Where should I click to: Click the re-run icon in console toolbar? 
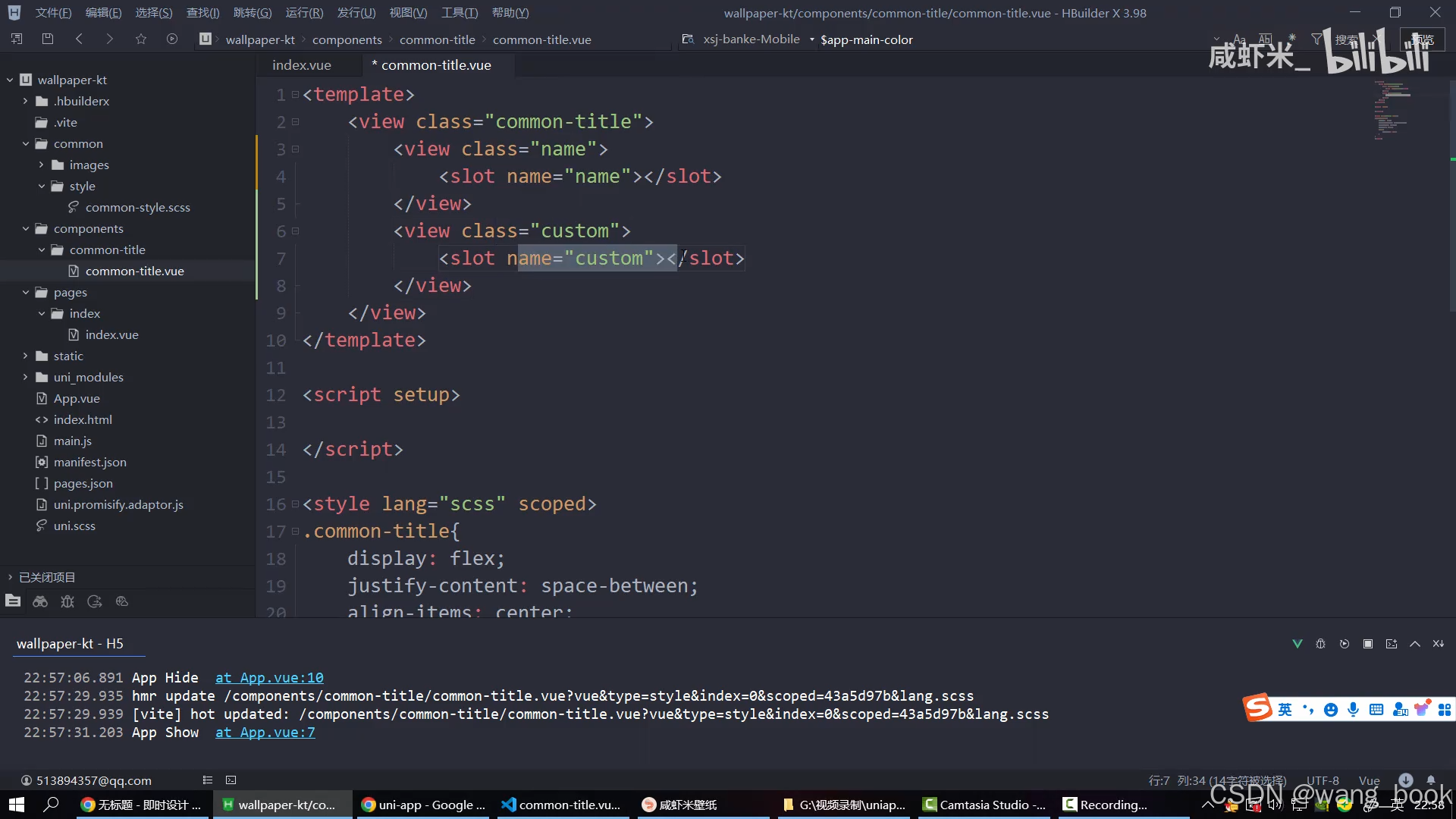point(1345,644)
